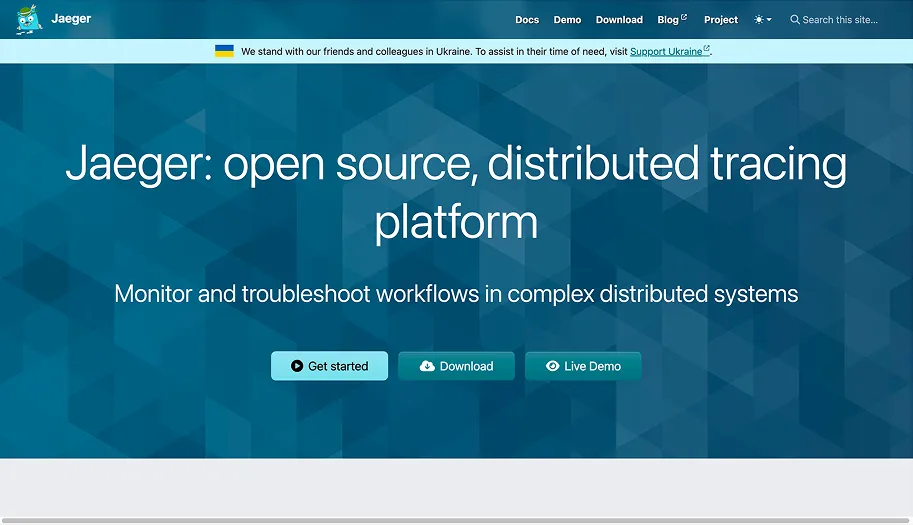This screenshot has height=525, width=913.
Task: Click the horizontal scrollbar at page bottom
Action: pyautogui.click(x=456, y=520)
